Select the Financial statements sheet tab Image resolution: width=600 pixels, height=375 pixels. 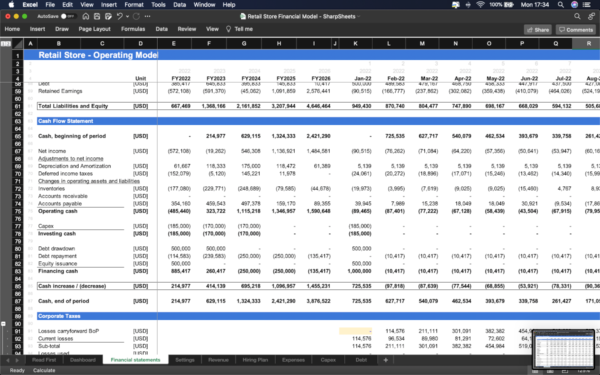[135, 360]
